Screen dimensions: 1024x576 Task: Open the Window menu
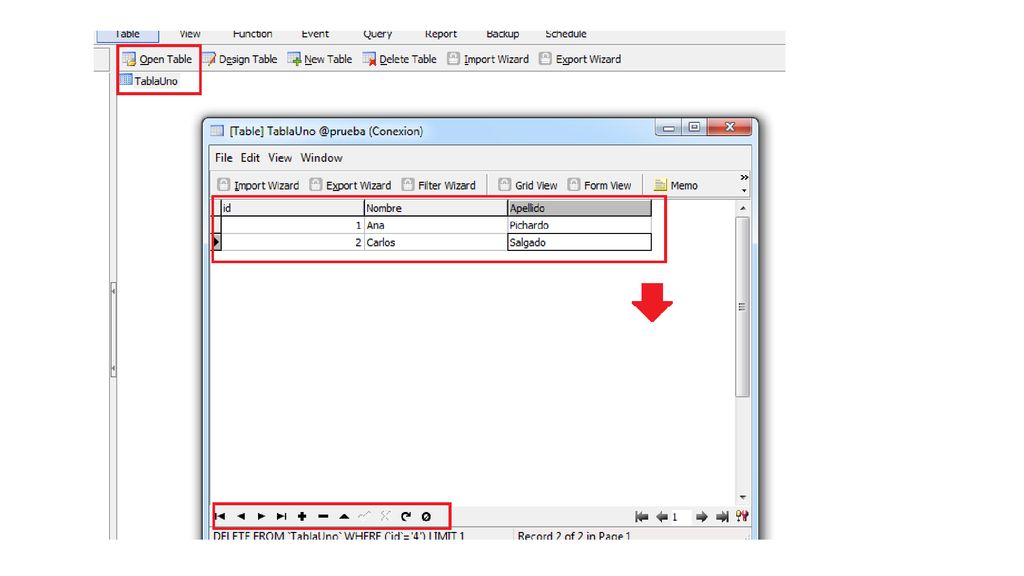pyautogui.click(x=321, y=158)
